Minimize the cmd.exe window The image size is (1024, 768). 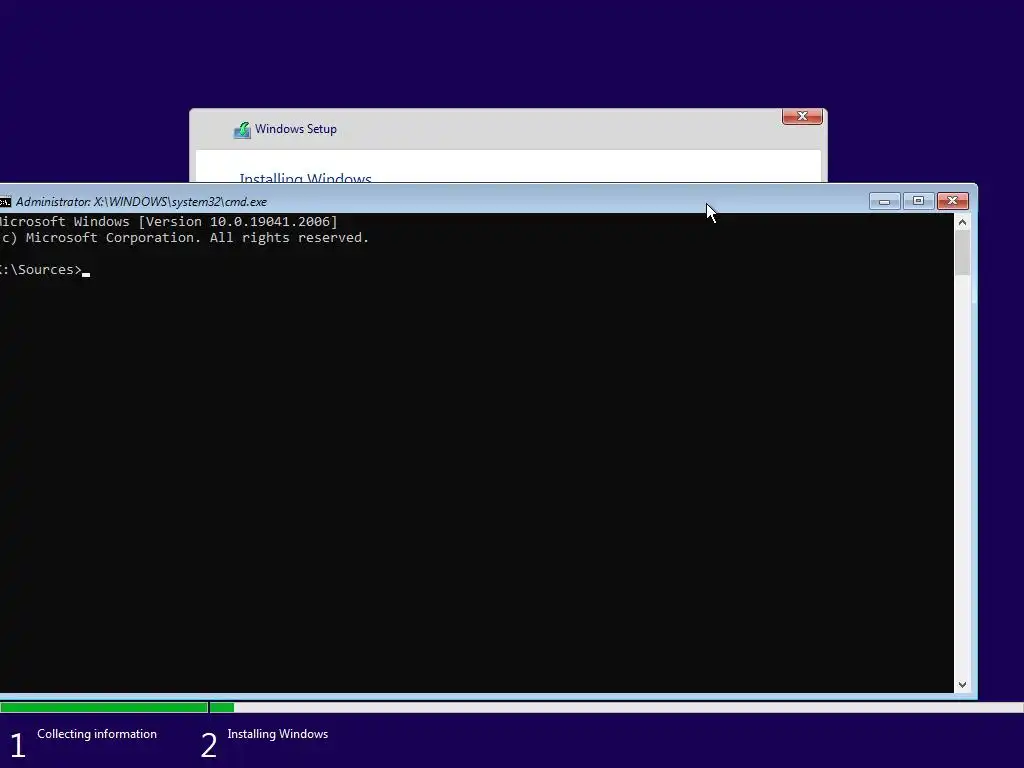885,201
